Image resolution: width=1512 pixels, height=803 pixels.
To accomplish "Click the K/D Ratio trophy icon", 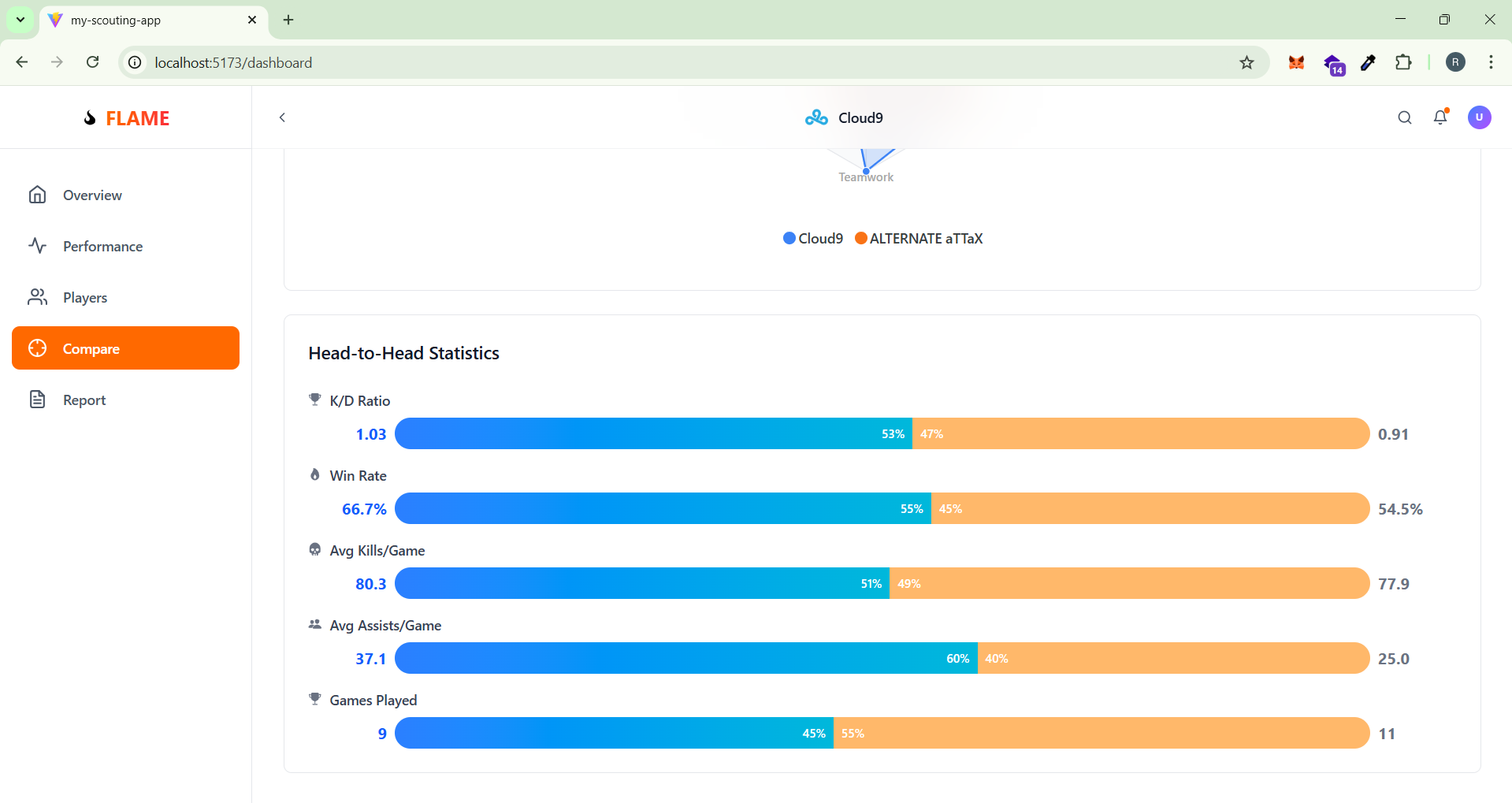I will (315, 400).
